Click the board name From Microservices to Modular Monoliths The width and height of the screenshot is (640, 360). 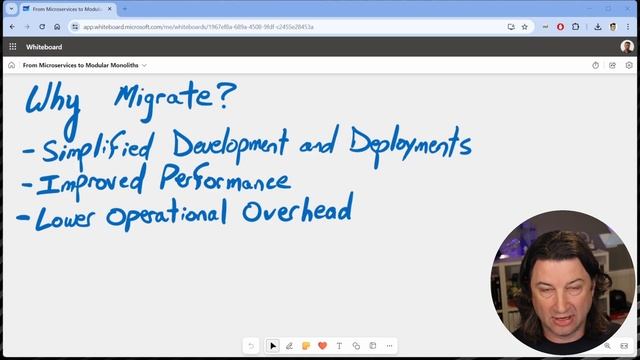[x=80, y=65]
